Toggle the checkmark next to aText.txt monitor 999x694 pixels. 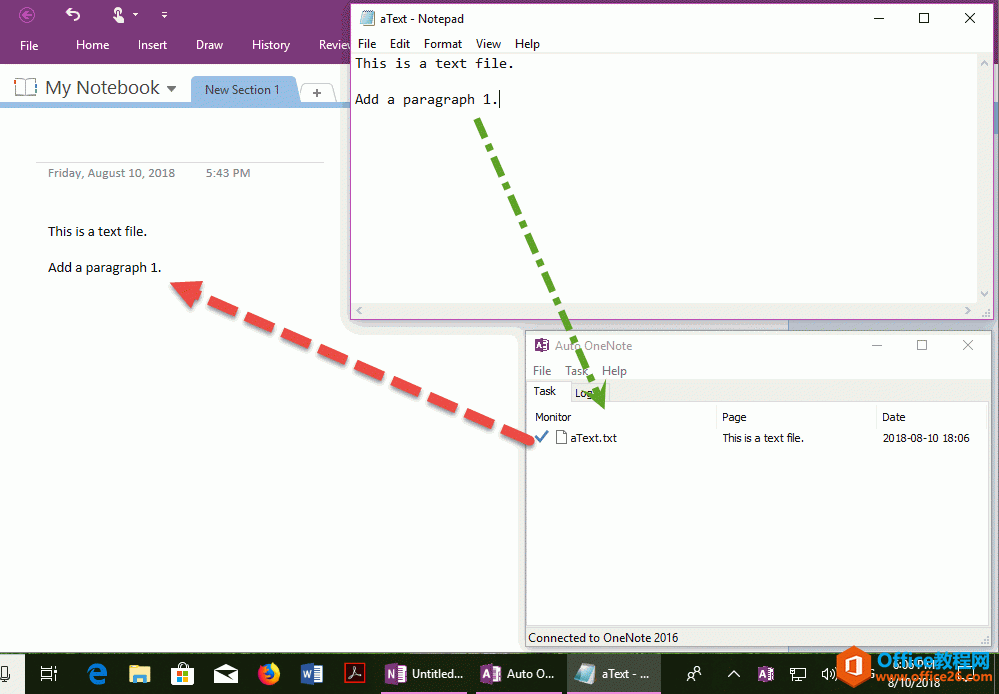click(541, 437)
